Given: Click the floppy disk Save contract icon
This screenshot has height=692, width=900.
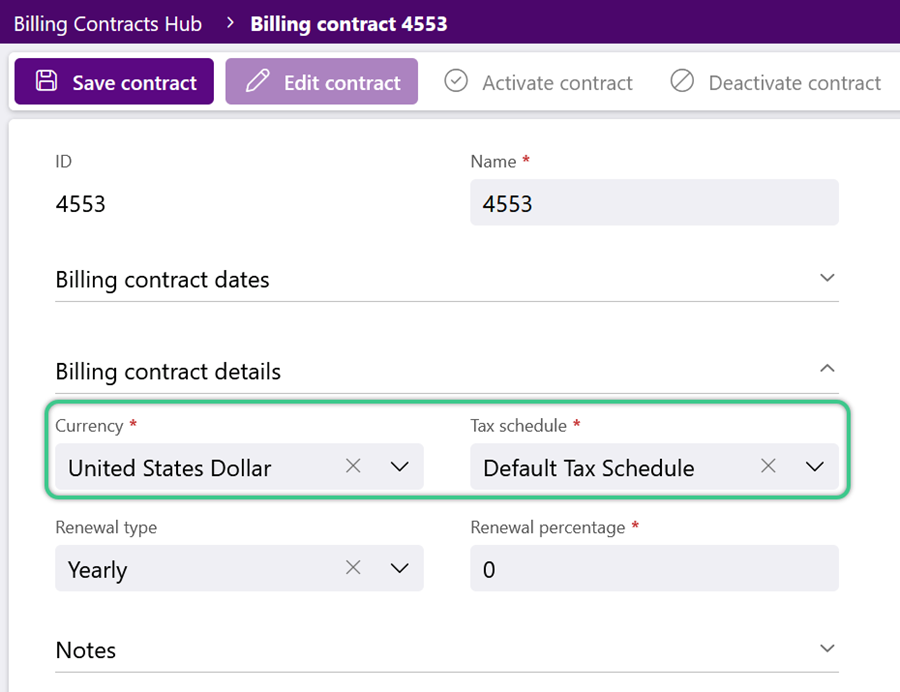Looking at the screenshot, I should [46, 81].
